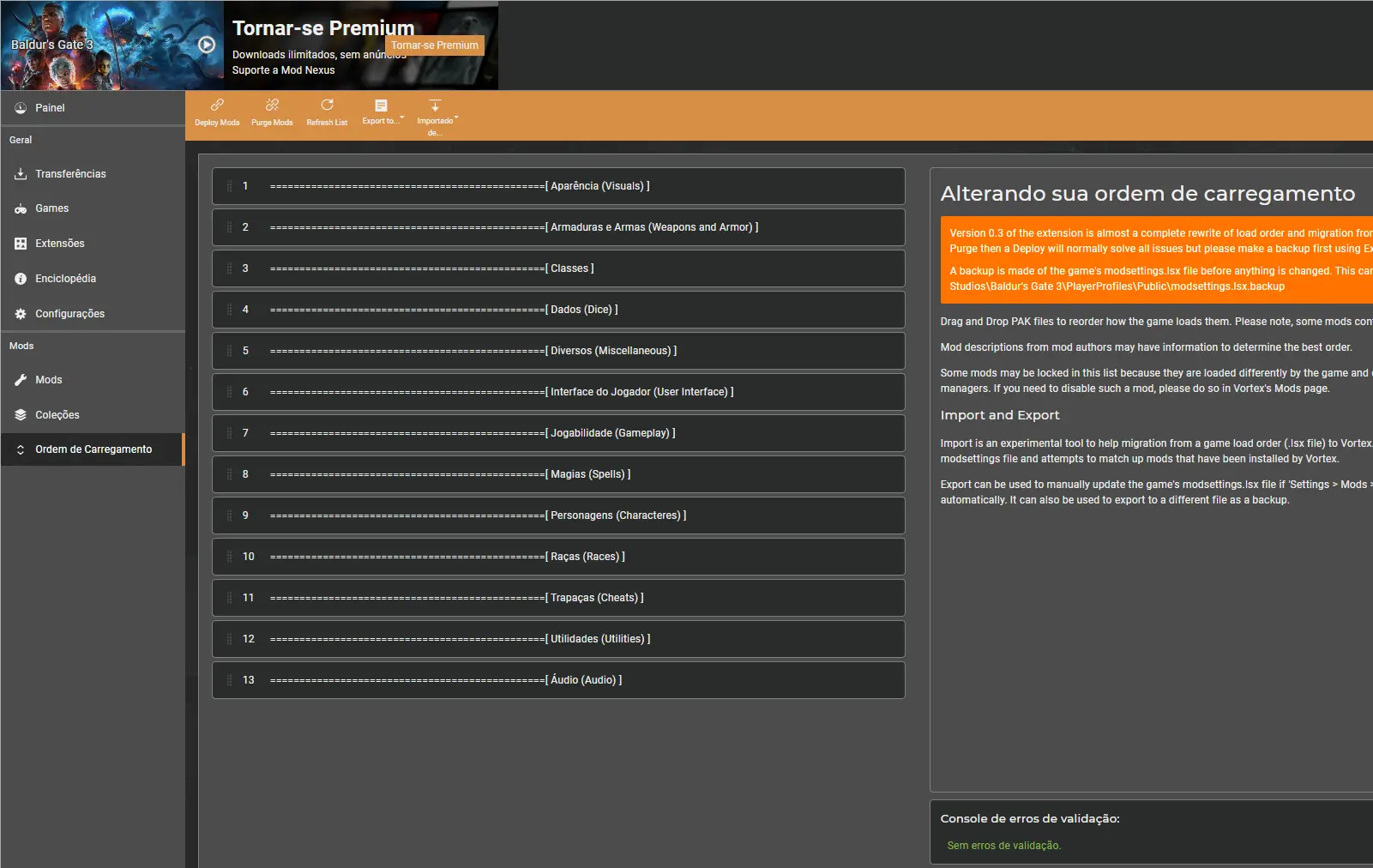Click the Mods sidebar label
This screenshot has height=868, width=1373.
[49, 380]
